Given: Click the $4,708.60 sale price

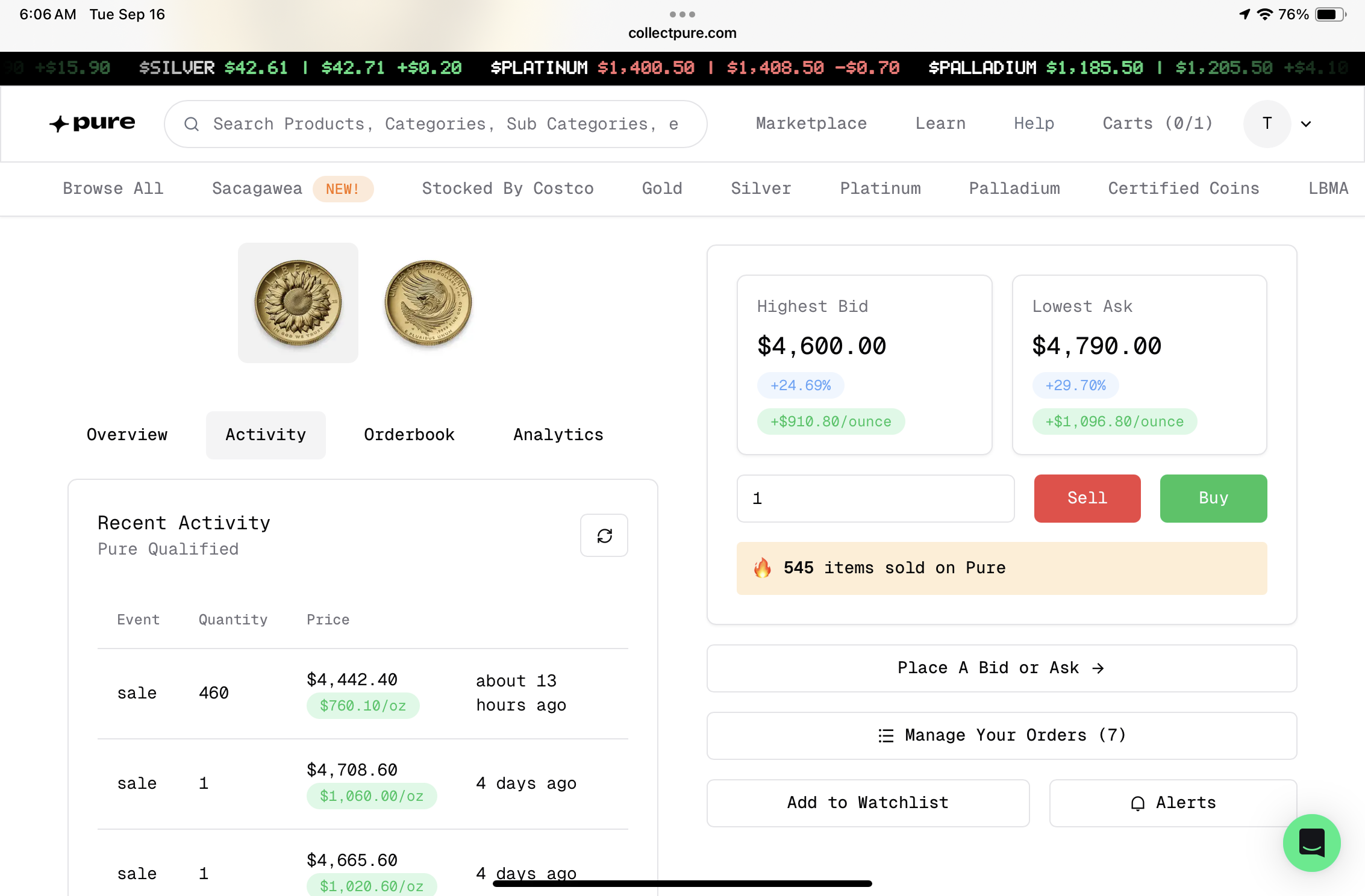Looking at the screenshot, I should coord(352,770).
